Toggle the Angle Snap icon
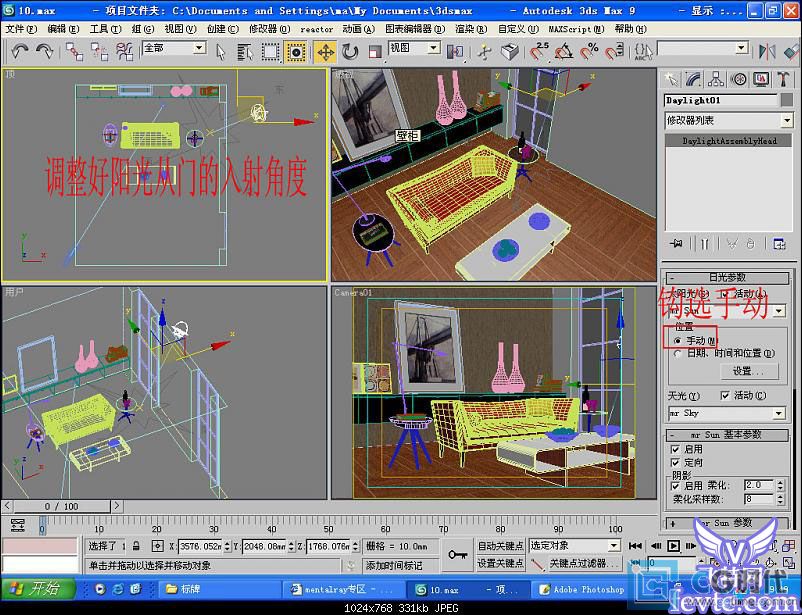 [x=564, y=52]
